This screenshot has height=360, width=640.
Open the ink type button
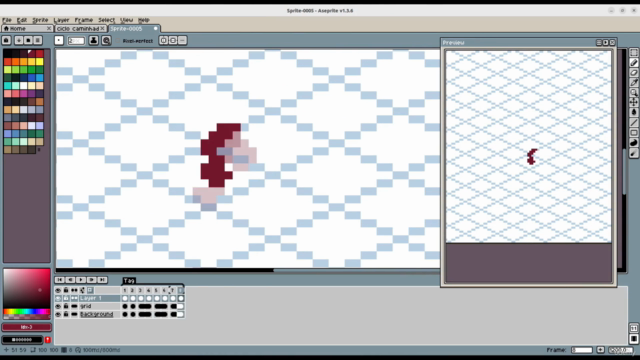click(93, 40)
